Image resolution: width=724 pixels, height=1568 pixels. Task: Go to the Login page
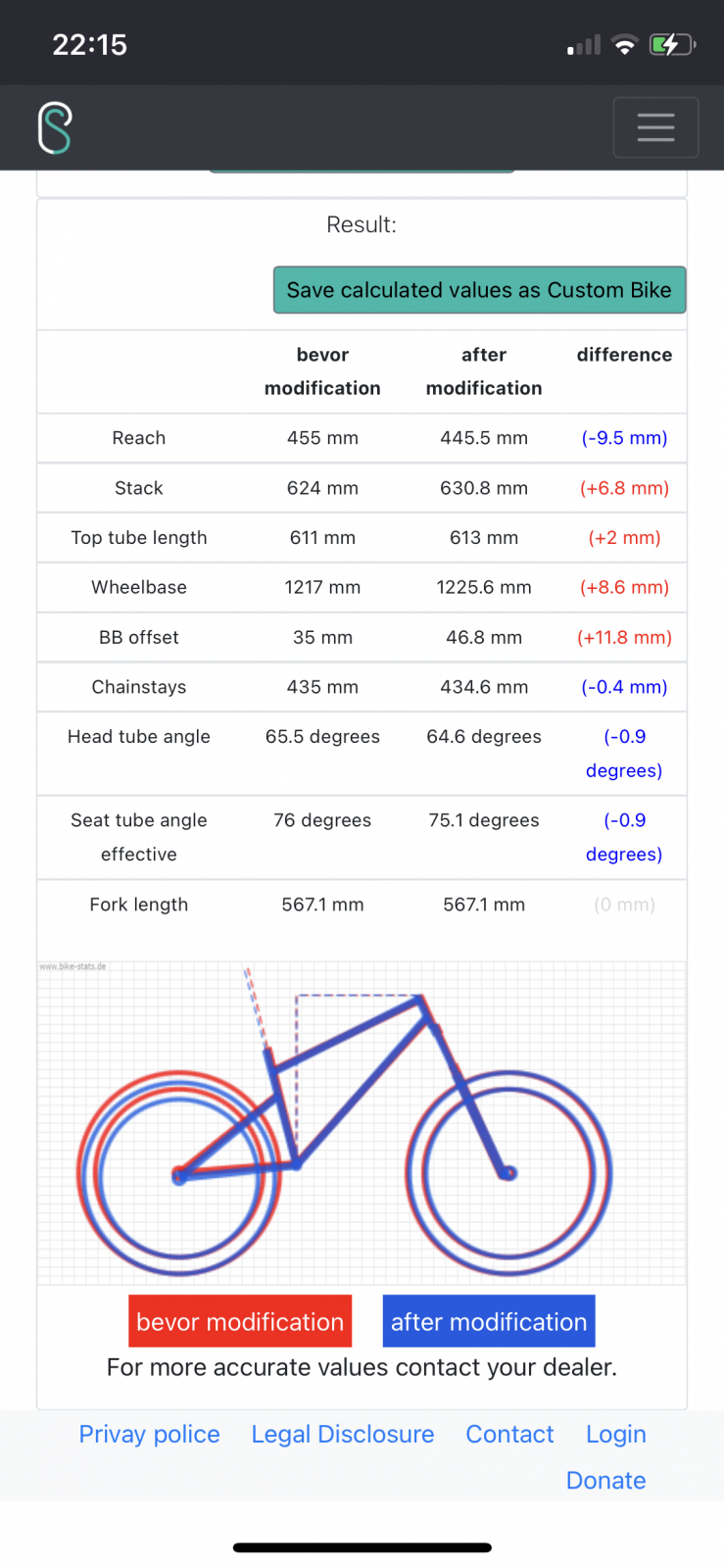(615, 1434)
